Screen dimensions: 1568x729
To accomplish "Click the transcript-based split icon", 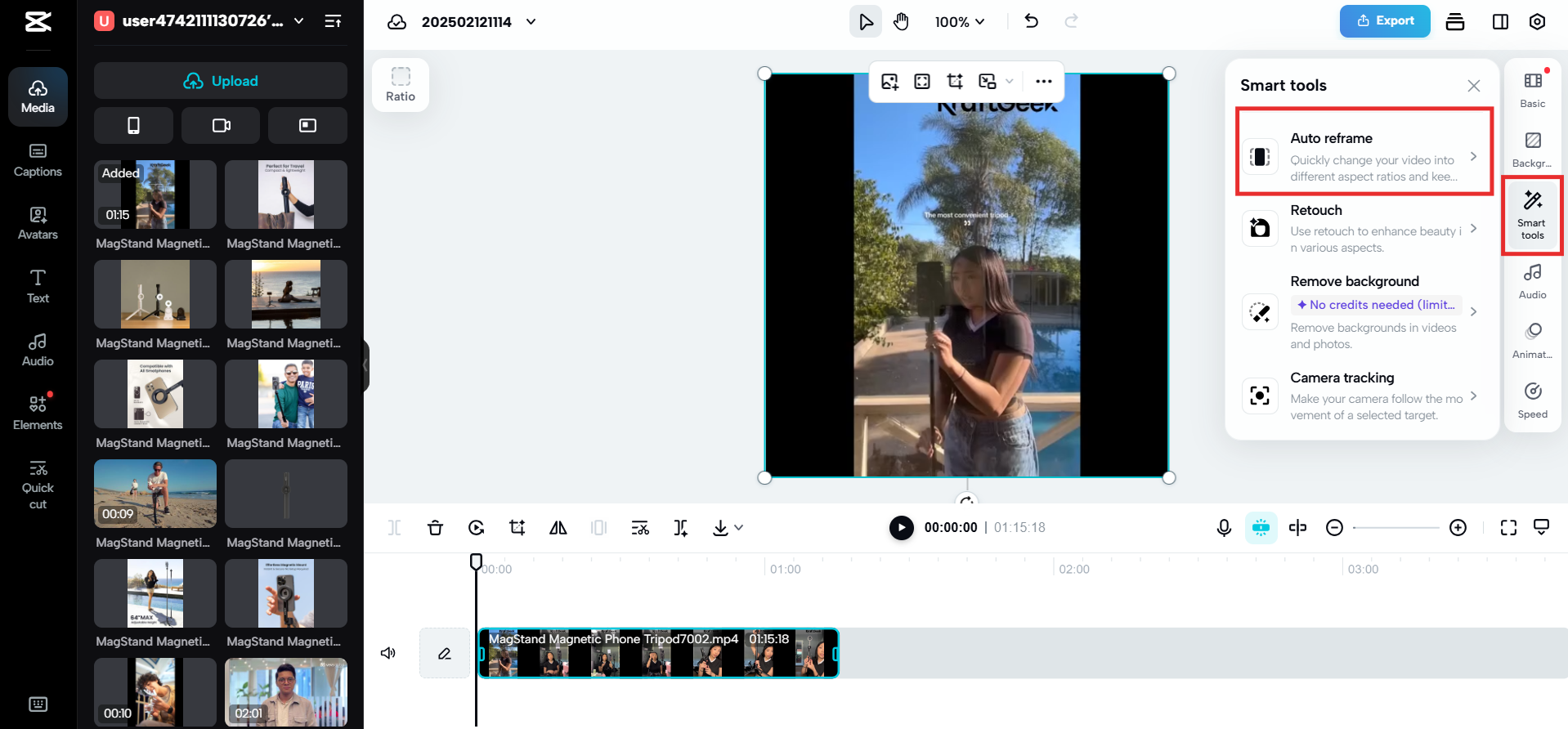I will [681, 528].
